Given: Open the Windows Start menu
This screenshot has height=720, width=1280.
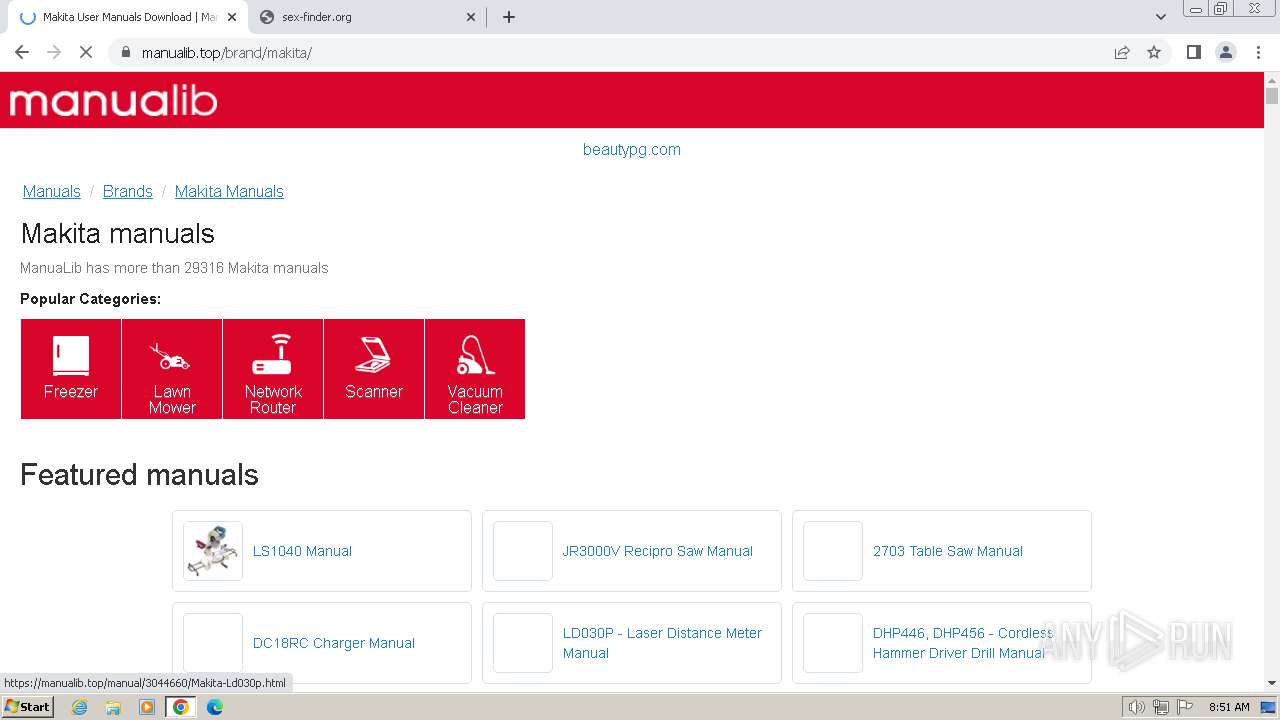Looking at the screenshot, I should pos(27,707).
